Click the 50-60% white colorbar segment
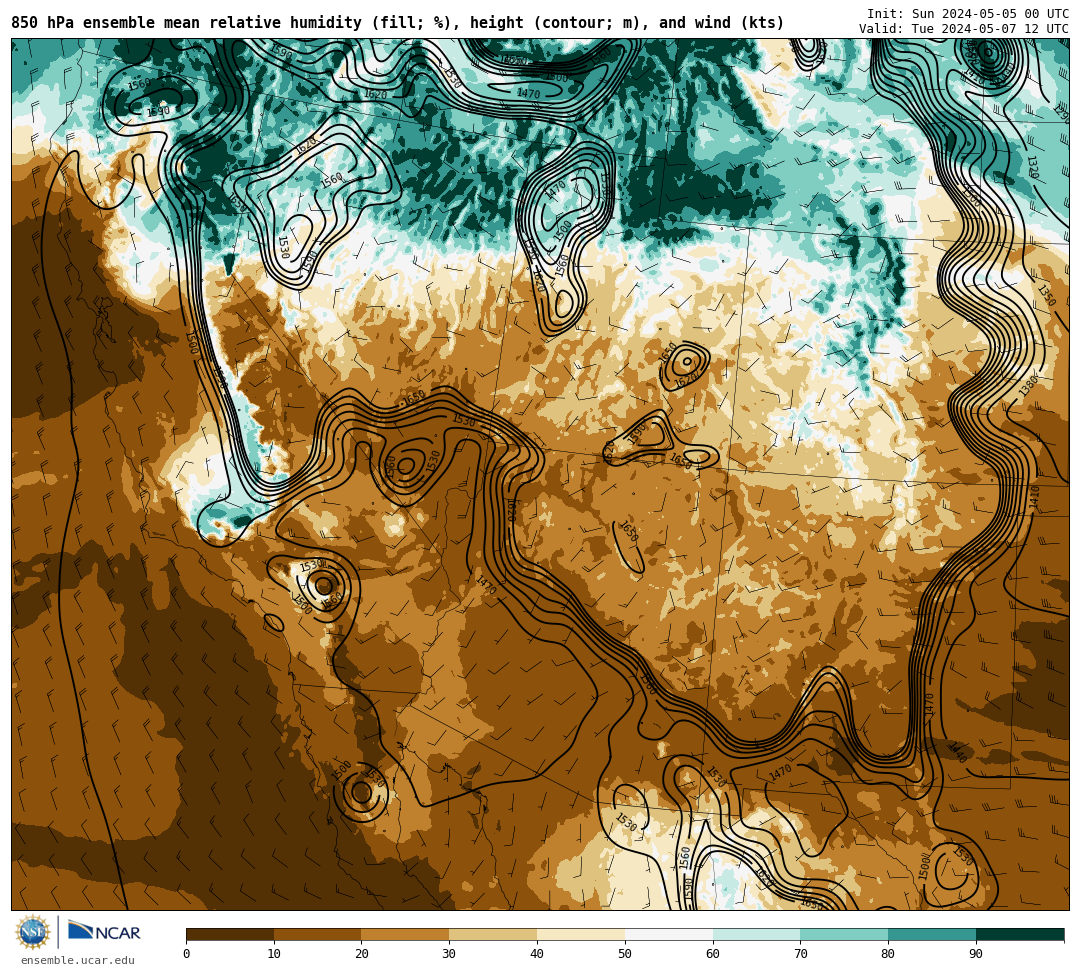The width and height of the screenshot is (1080, 973). pos(669,934)
